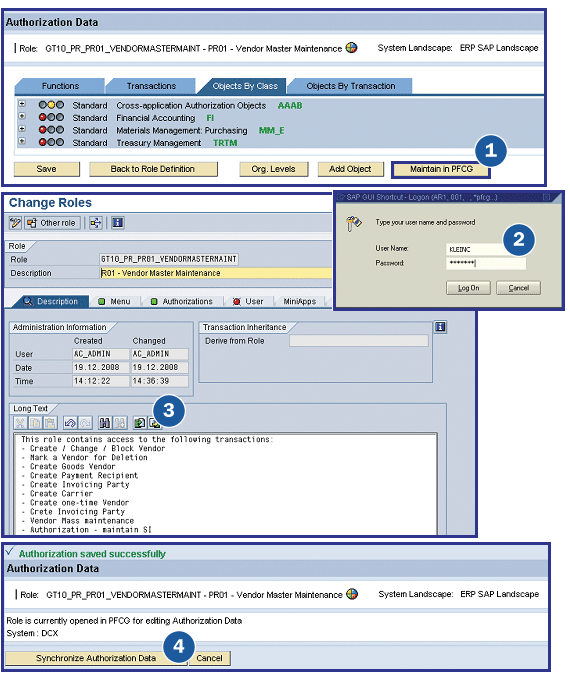The width and height of the screenshot is (570, 678).
Task: Close the SAP GUI Shortcut logon dialog
Action: tap(547, 197)
